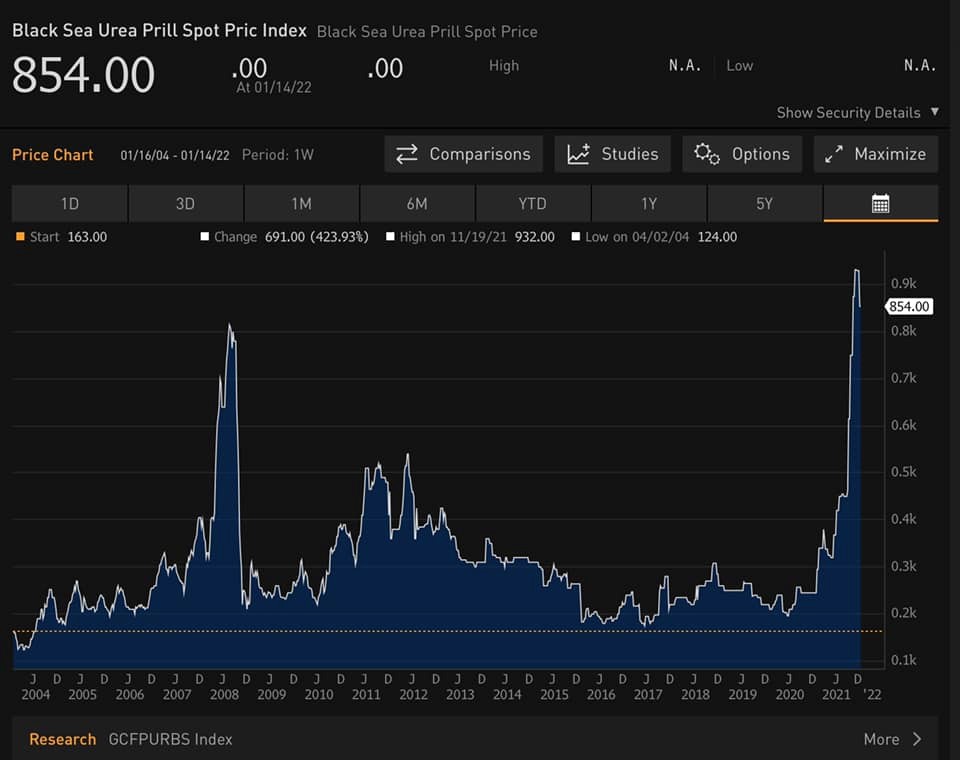This screenshot has height=760, width=960.
Task: Select the YTD timeframe tab
Action: pos(532,204)
